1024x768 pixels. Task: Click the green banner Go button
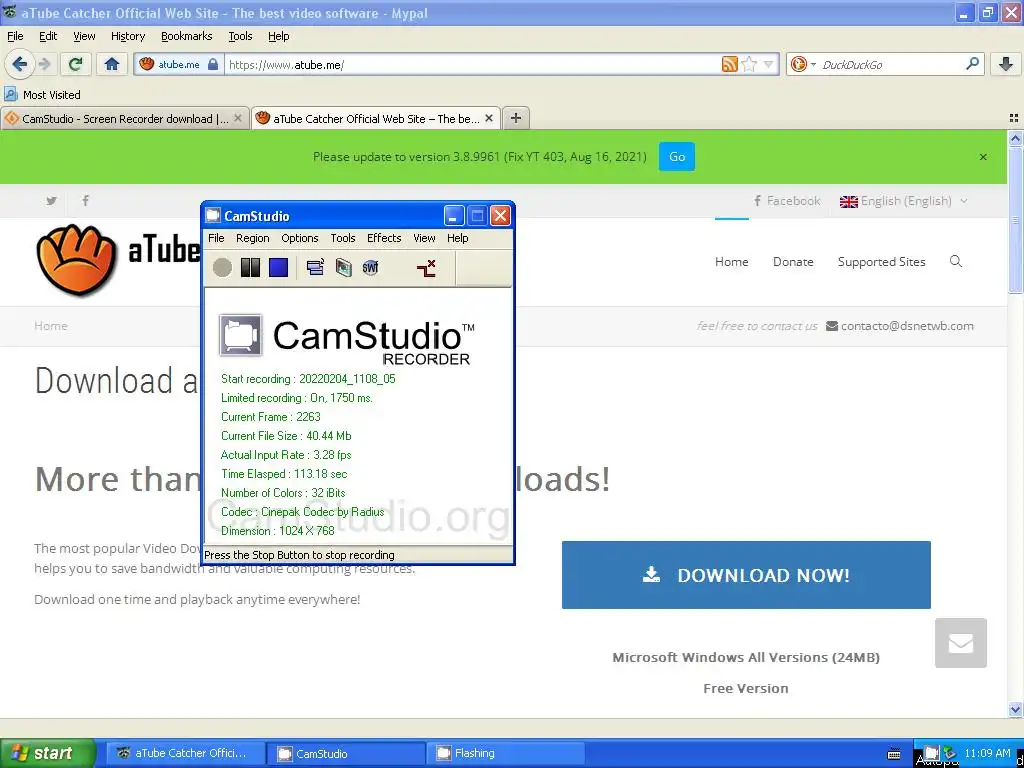pos(677,157)
